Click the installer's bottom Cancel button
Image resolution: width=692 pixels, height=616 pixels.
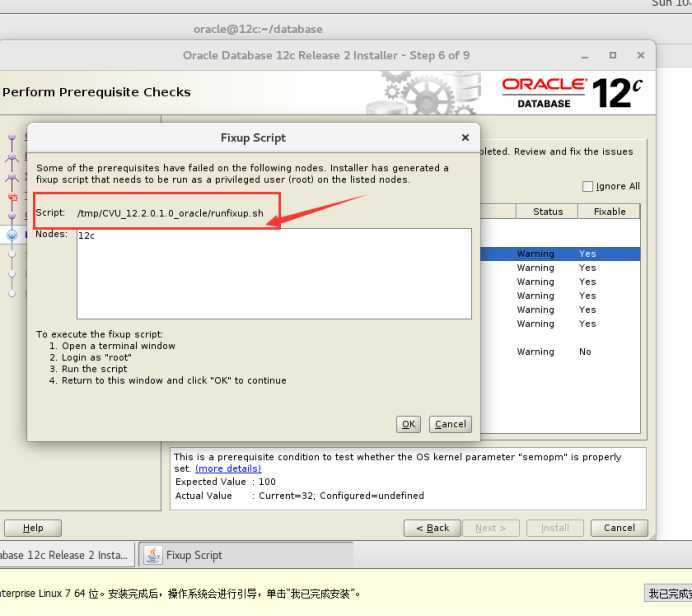(x=619, y=528)
